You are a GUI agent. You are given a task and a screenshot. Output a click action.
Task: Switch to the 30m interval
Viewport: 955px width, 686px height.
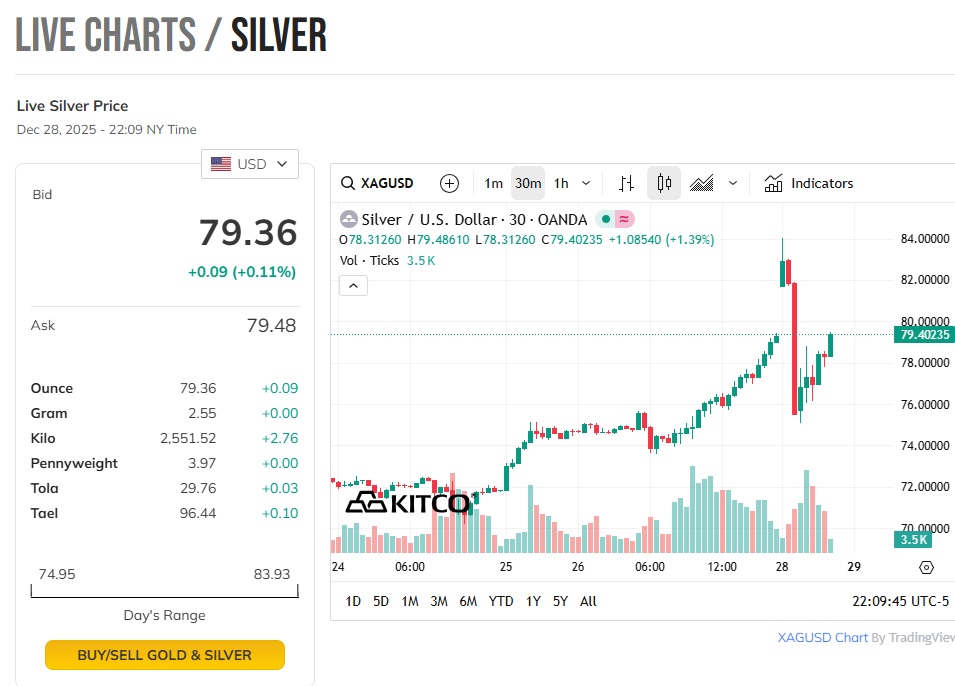click(528, 183)
